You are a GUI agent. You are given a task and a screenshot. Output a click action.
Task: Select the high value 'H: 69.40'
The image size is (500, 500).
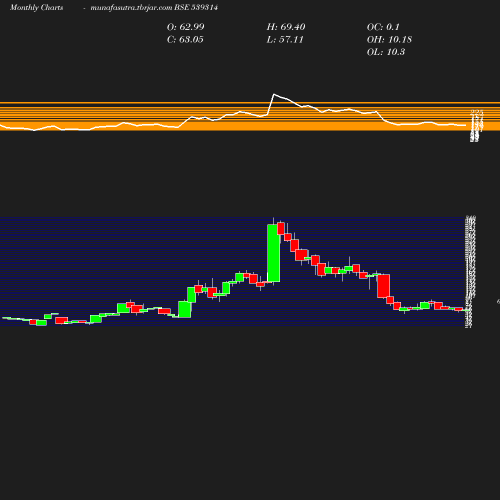[x=286, y=27]
